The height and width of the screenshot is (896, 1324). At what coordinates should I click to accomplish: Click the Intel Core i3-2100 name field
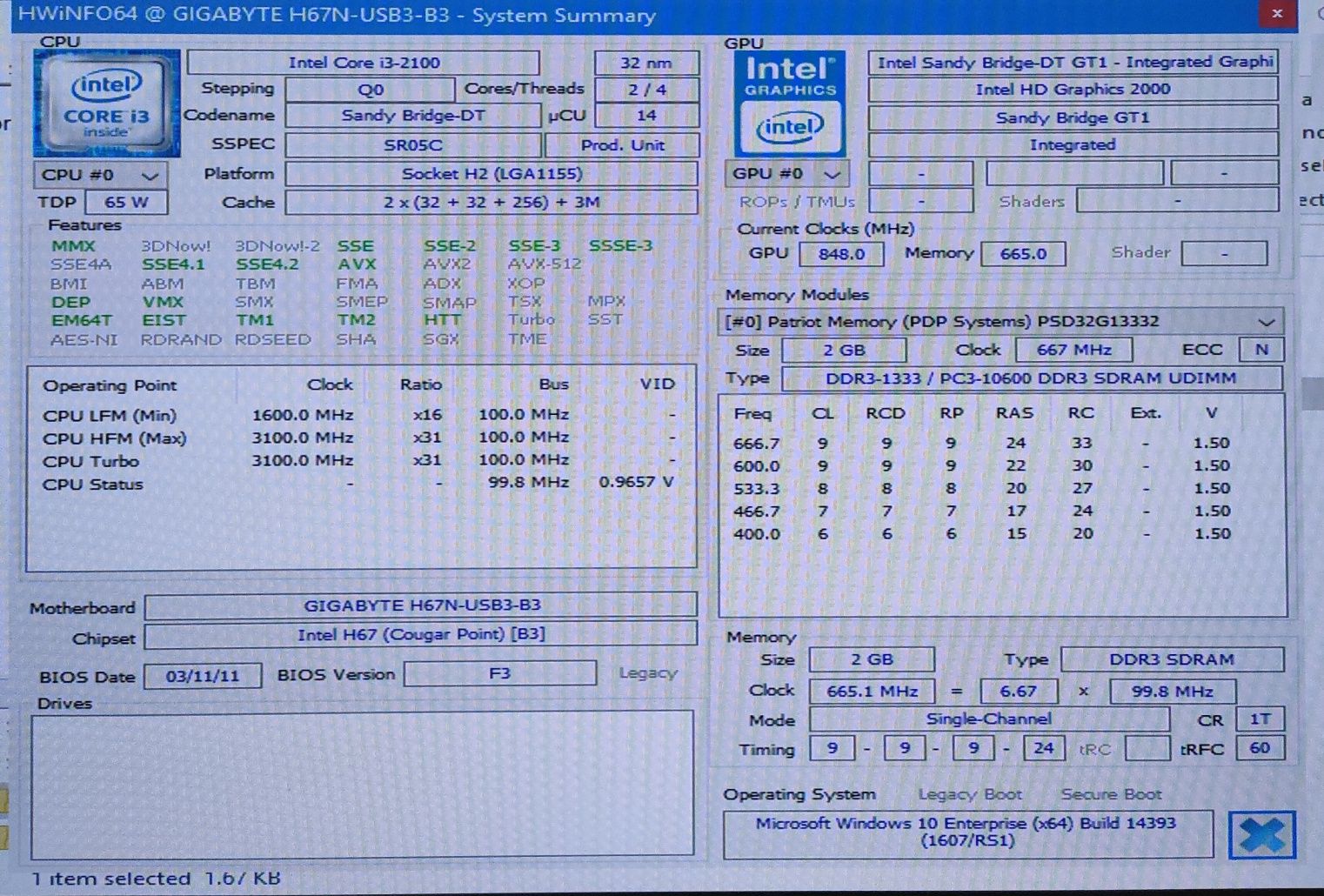tap(364, 63)
